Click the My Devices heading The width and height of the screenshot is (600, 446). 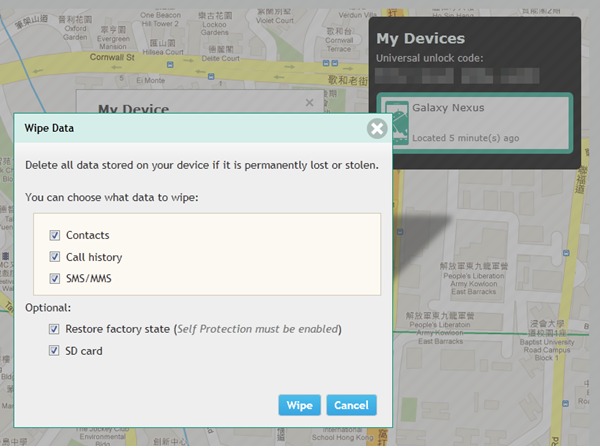point(421,39)
